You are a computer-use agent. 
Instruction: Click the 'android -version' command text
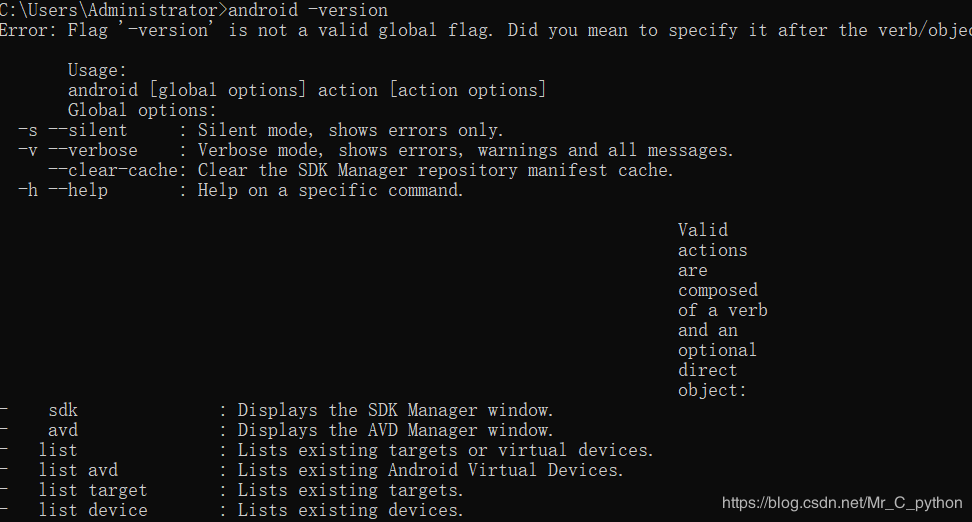[308, 10]
